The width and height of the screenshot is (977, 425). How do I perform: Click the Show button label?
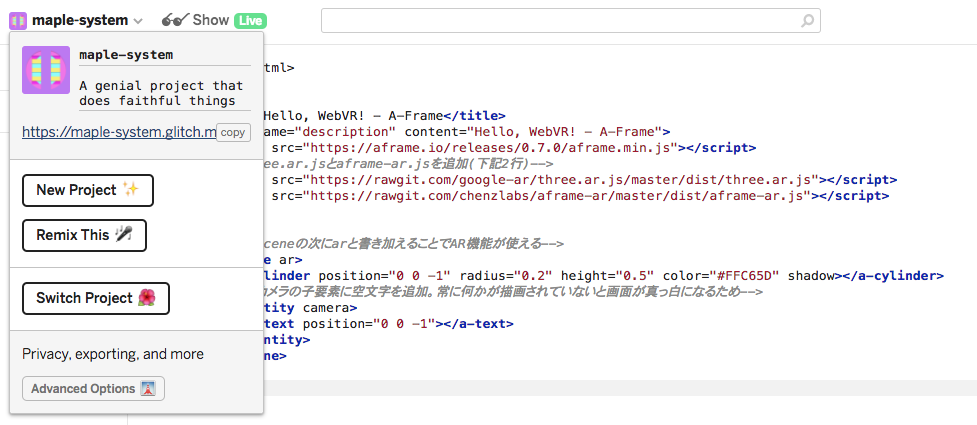211,21
